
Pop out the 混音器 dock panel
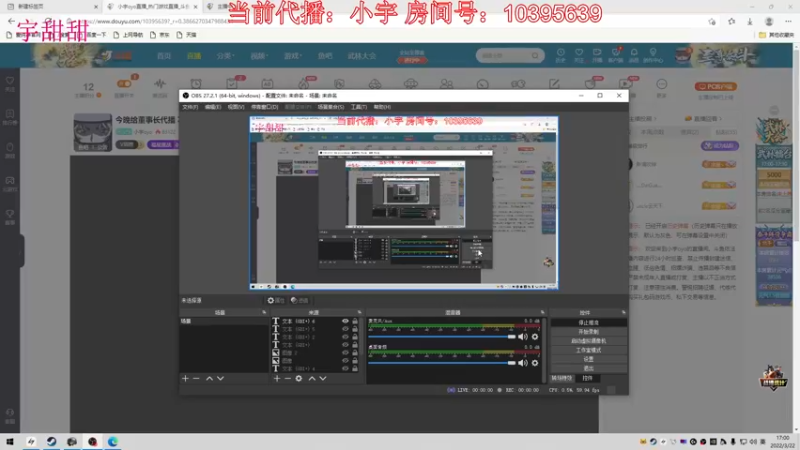[x=542, y=312]
